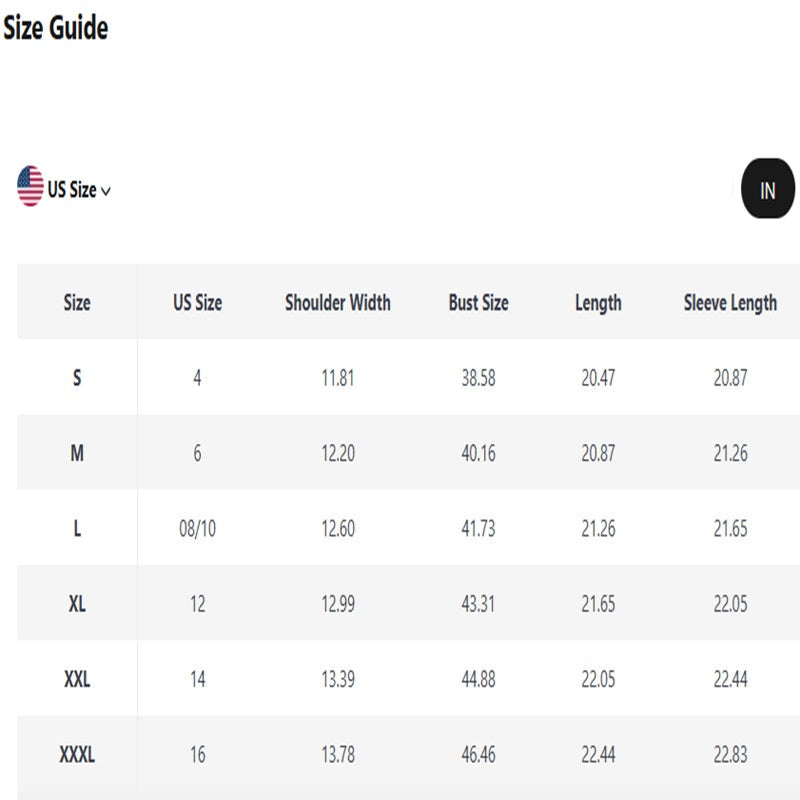The height and width of the screenshot is (800, 800).
Task: Select the M size row label
Action: tap(77, 453)
